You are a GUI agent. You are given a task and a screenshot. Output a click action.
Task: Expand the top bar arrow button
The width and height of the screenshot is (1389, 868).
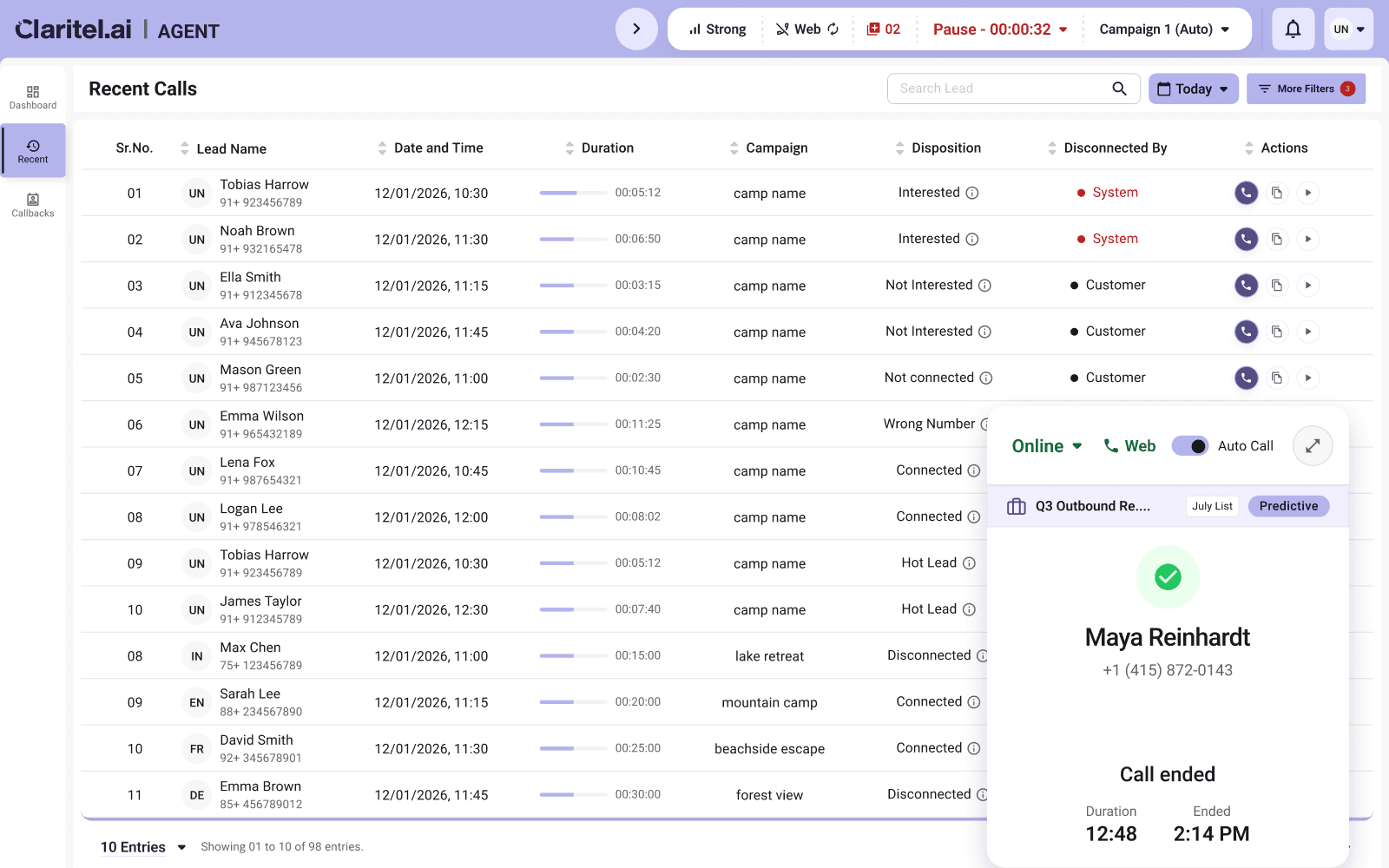pyautogui.click(x=636, y=30)
